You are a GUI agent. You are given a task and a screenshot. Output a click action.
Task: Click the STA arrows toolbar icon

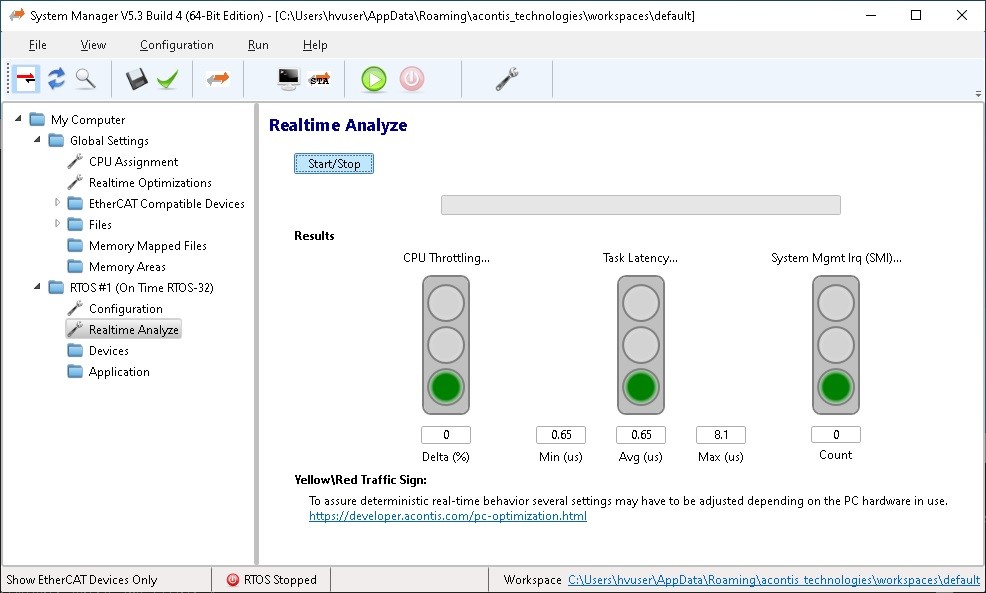(x=320, y=79)
